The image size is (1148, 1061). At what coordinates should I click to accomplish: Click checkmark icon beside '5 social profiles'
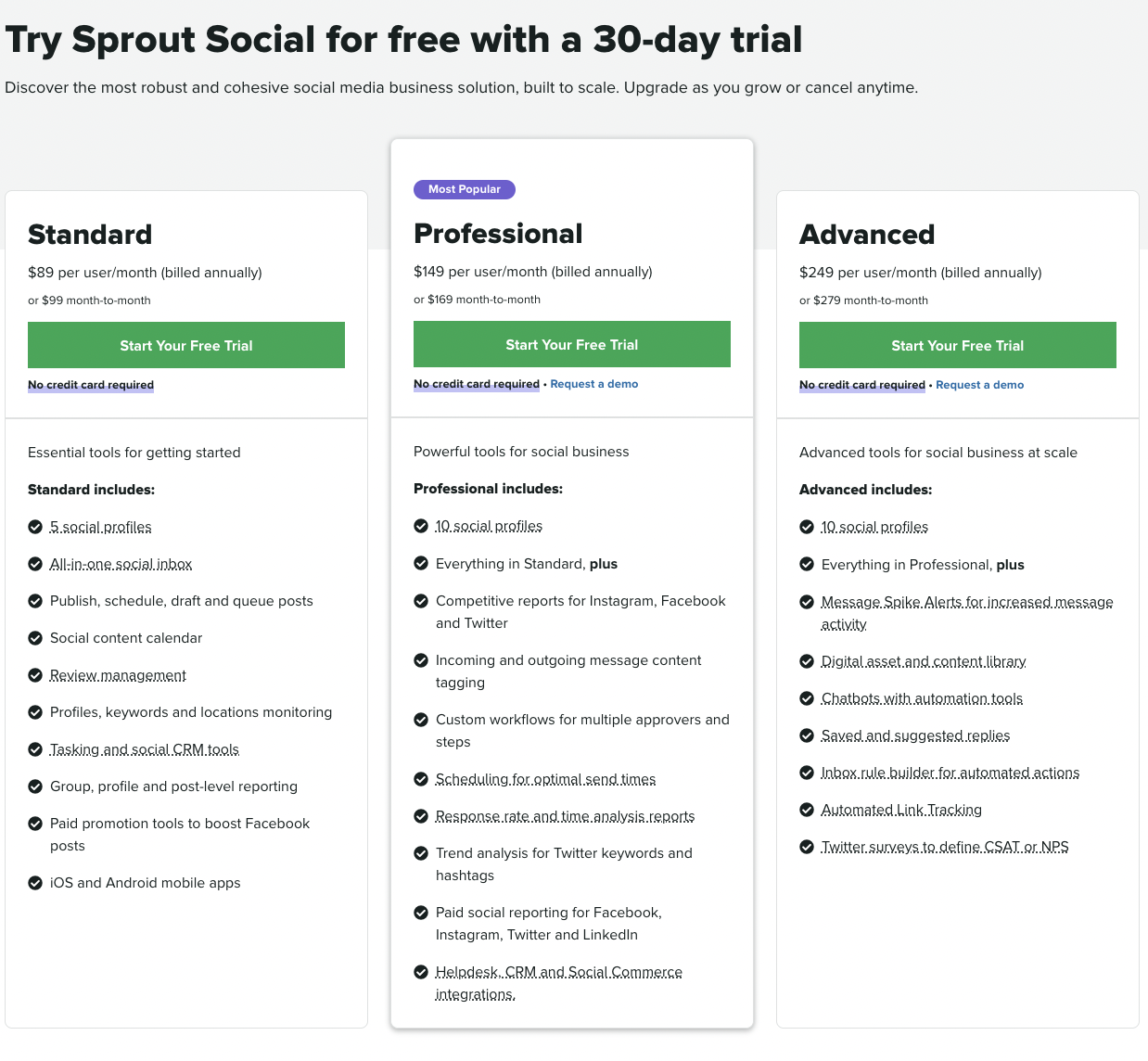pos(35,527)
